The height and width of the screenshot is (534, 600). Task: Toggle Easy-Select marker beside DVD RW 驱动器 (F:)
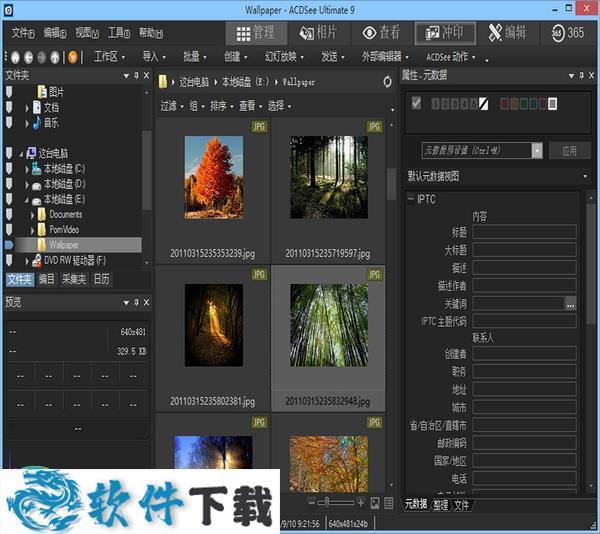(9, 260)
